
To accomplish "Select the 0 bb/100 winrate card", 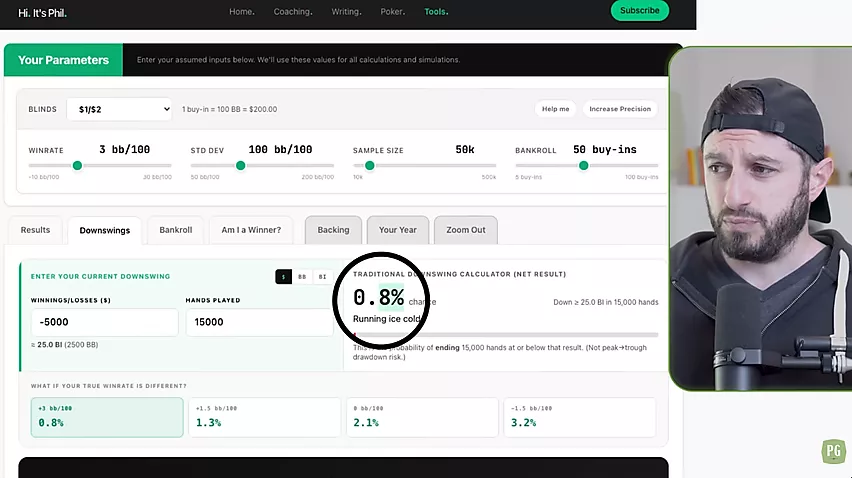I will point(422,417).
